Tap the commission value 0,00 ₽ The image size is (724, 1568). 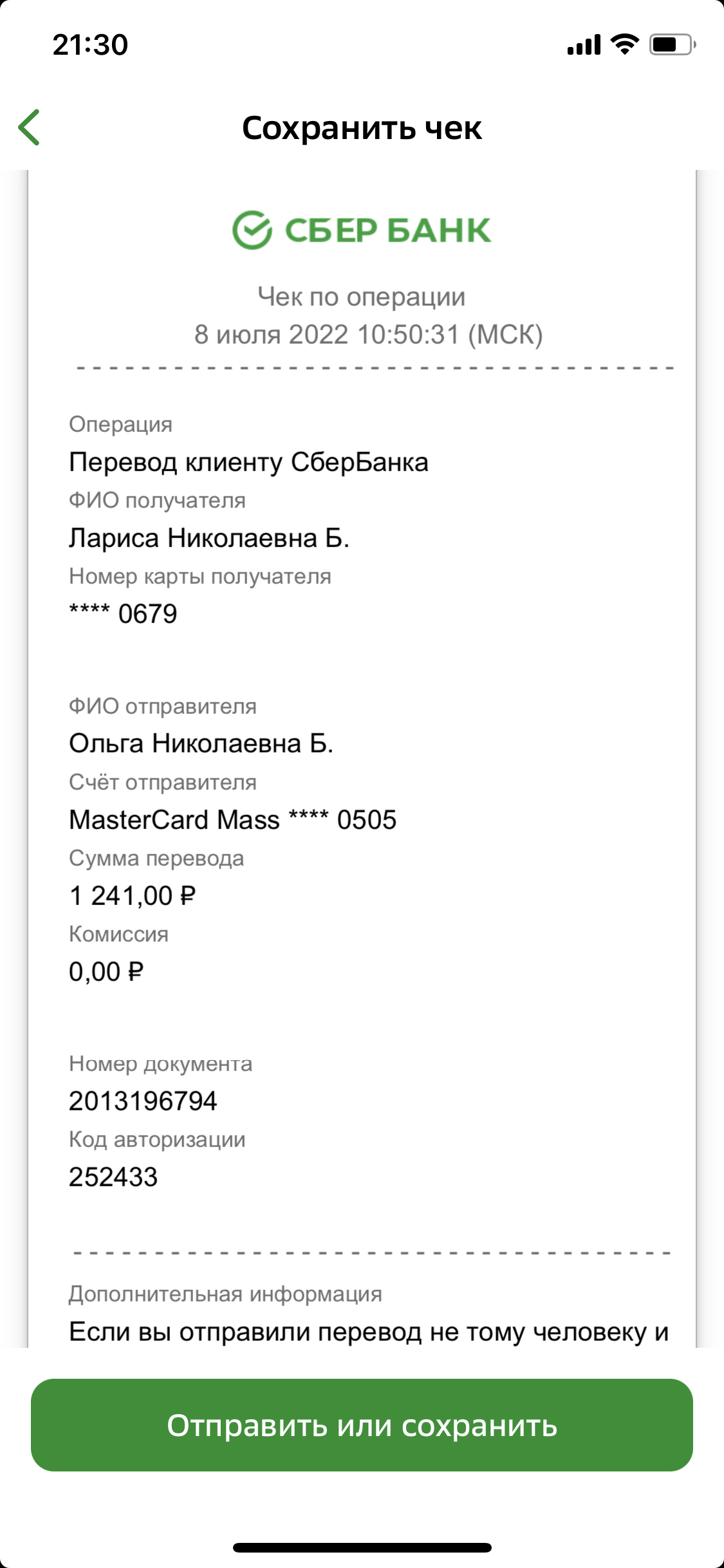[106, 971]
